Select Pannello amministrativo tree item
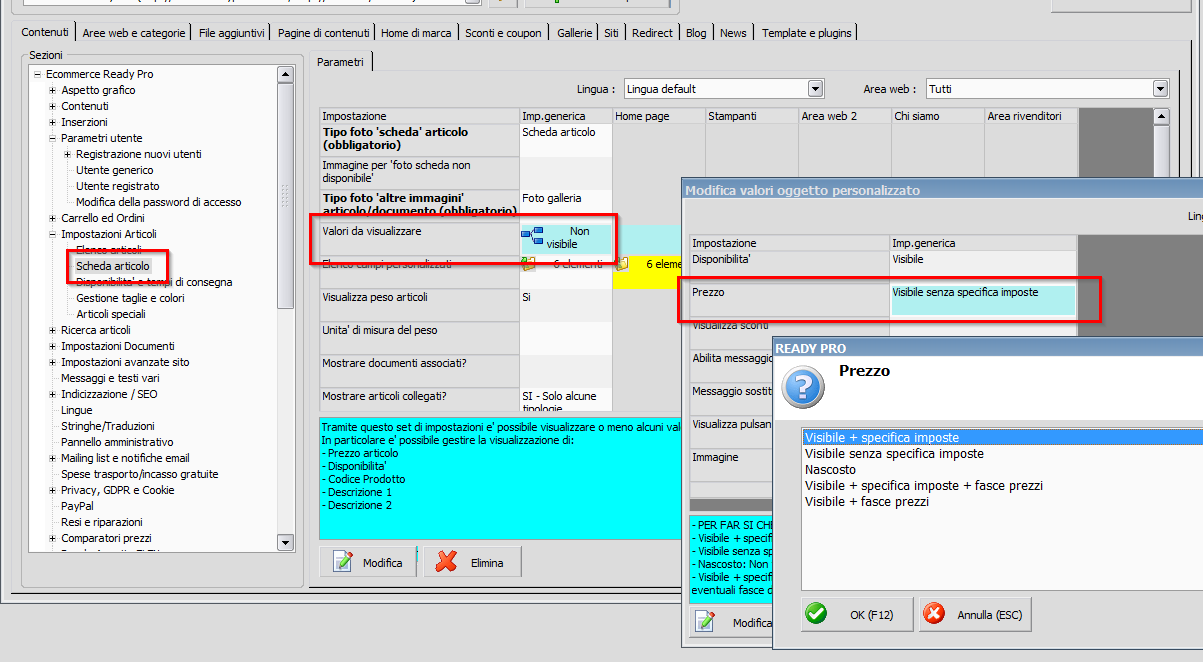Image resolution: width=1203 pixels, height=662 pixels. pyautogui.click(x=117, y=442)
